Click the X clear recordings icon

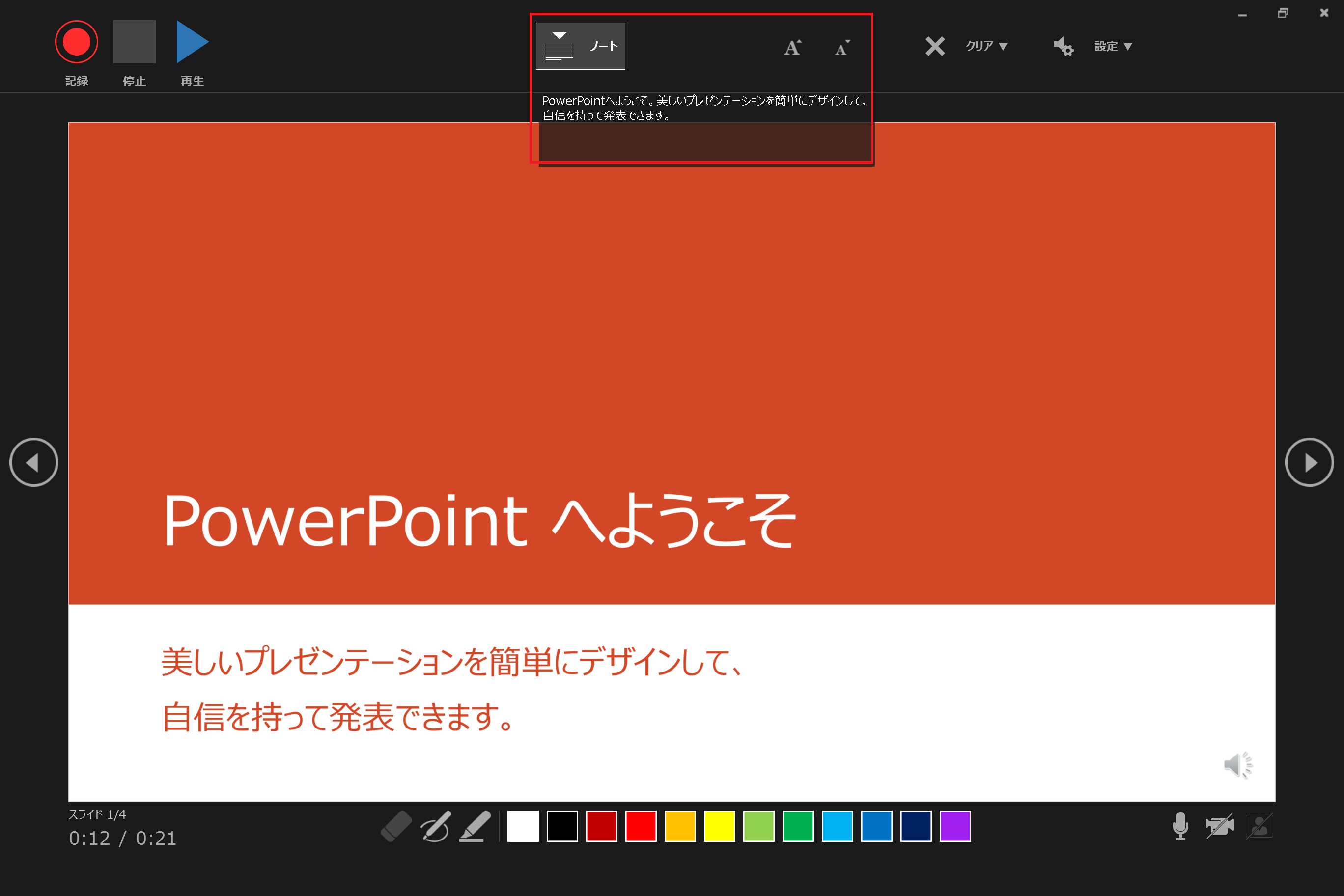coord(935,46)
